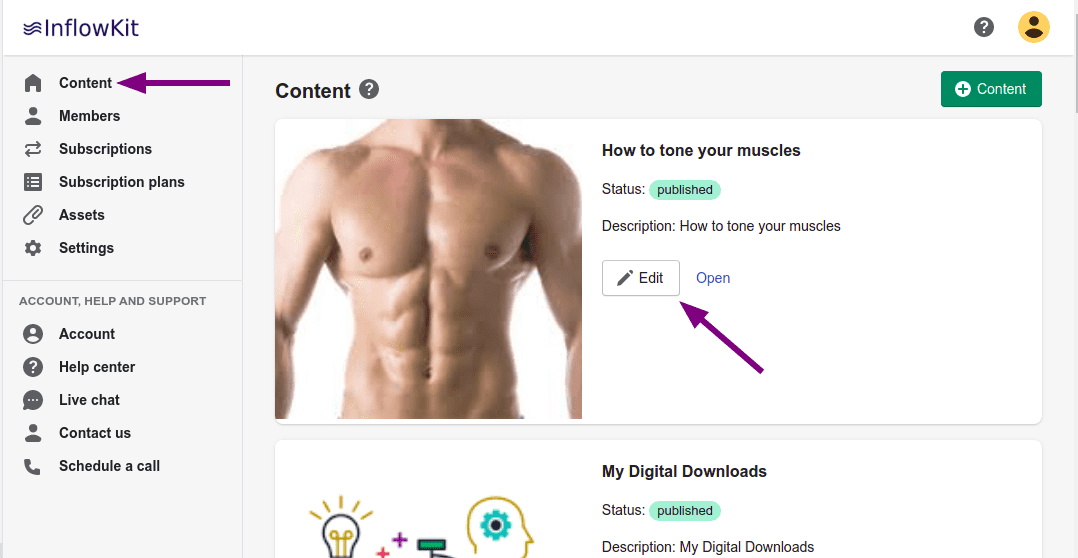This screenshot has height=558, width=1078.
Task: Click the muscular torso thumbnail
Action: (428, 269)
